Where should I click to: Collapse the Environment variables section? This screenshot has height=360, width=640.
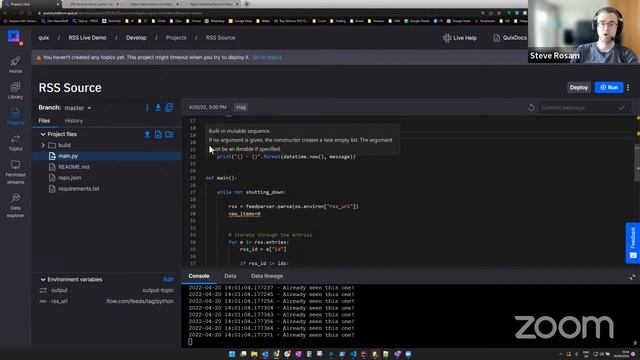43,280
